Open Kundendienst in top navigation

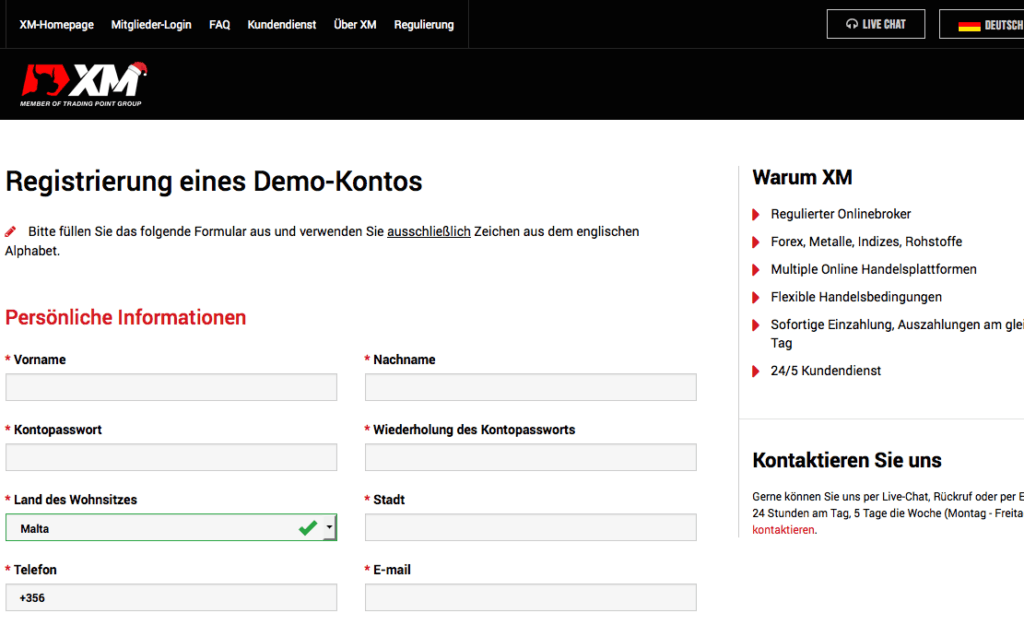point(281,25)
